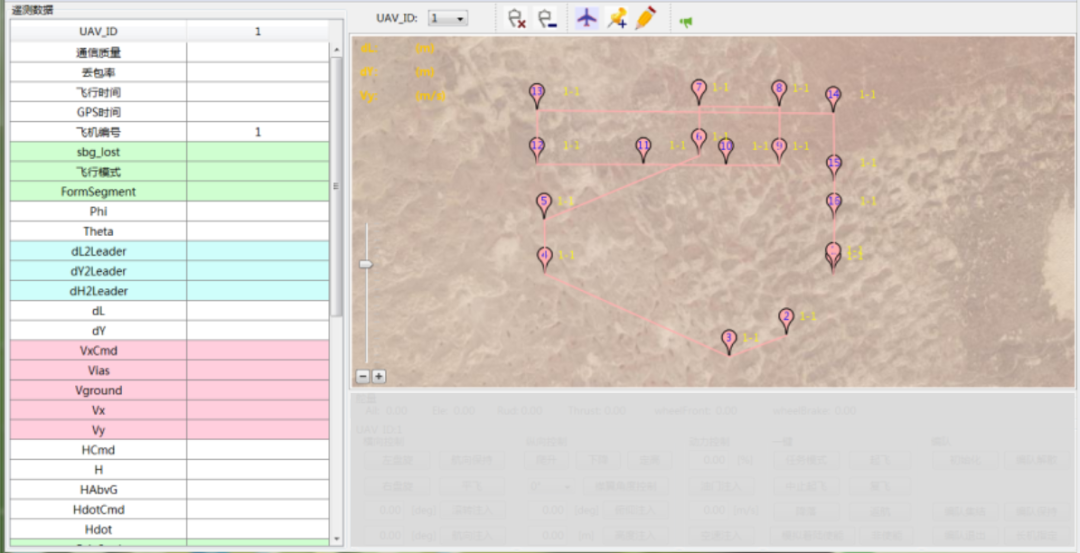The image size is (1080, 553).
Task: Click the delete route icon with red X
Action: (516, 18)
